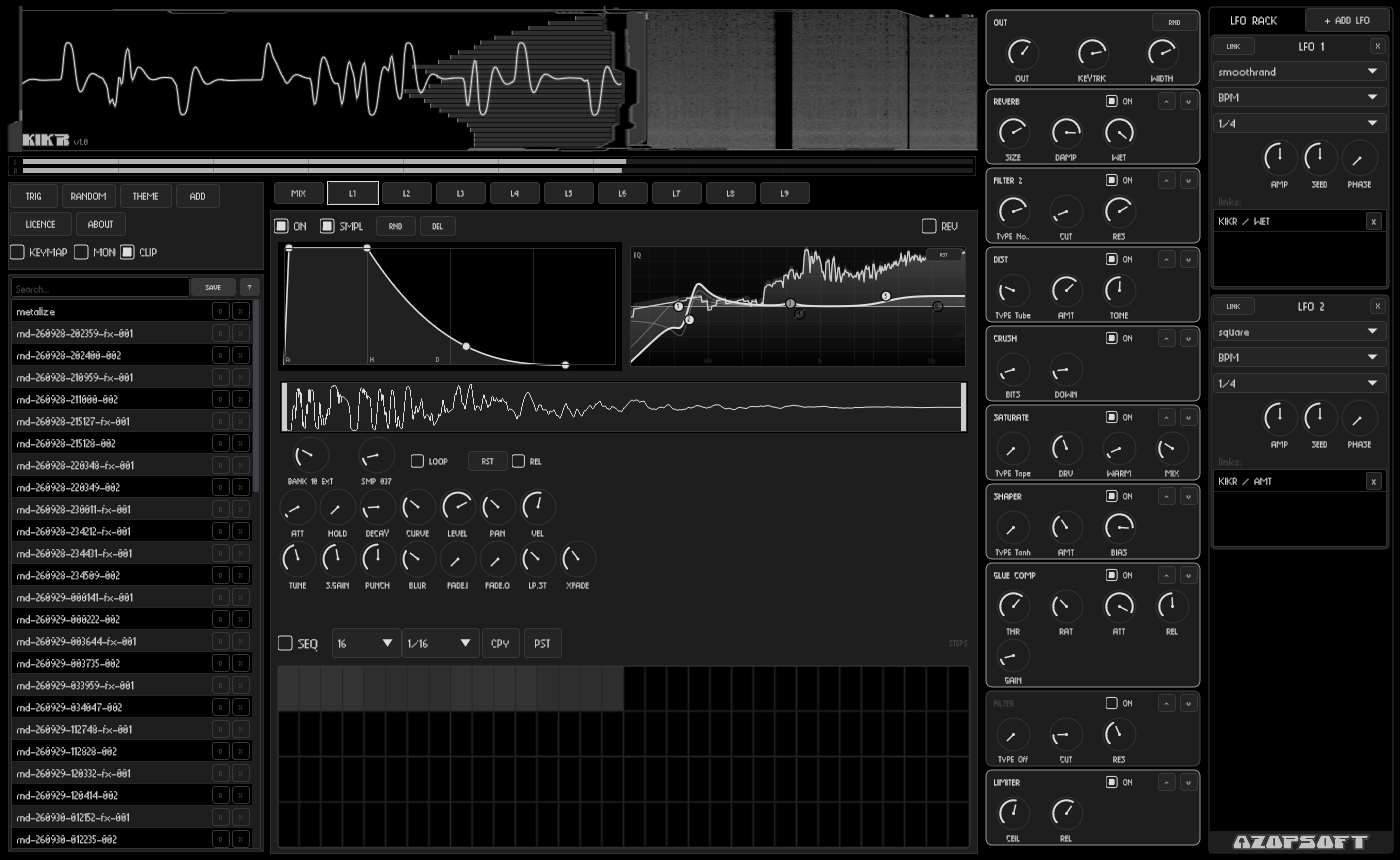Viewport: 1400px width, 860px height.
Task: Enable the bottom Filter ON toggle
Action: (1111, 703)
